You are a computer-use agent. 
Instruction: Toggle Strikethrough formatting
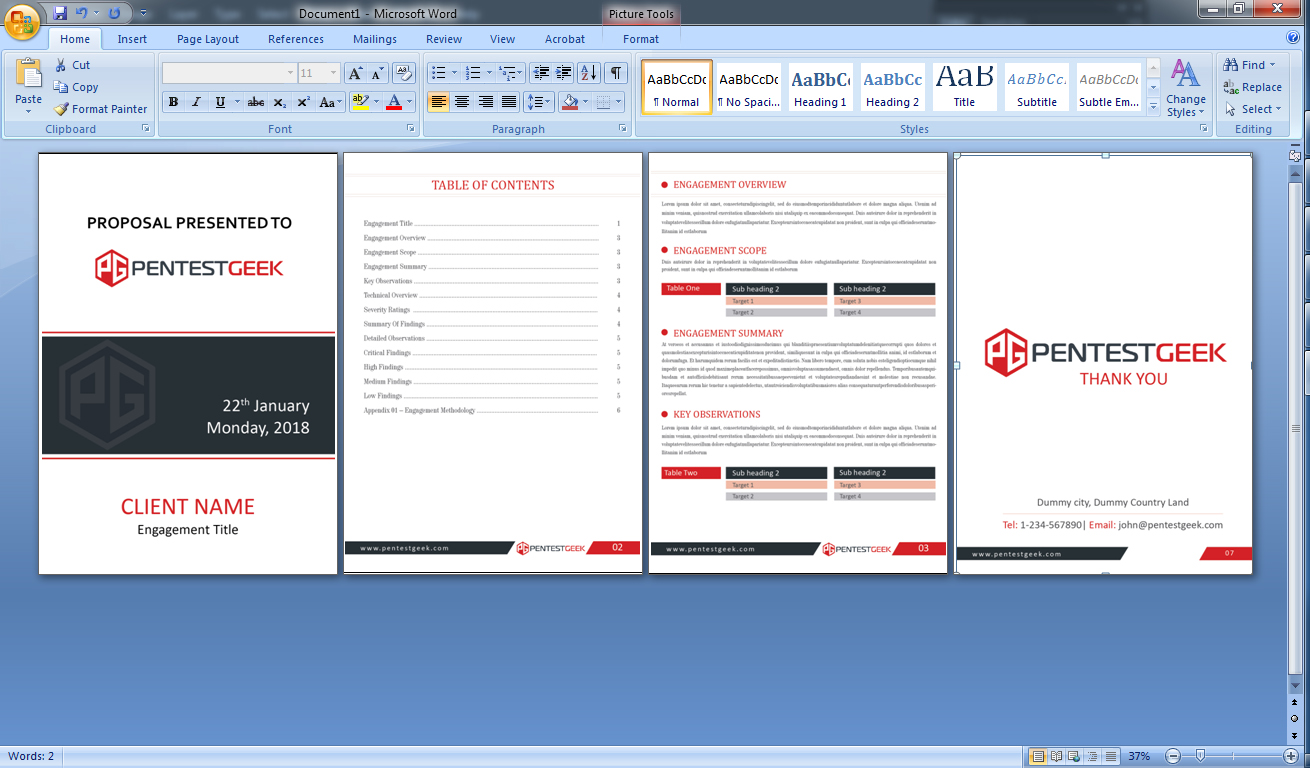coord(256,102)
